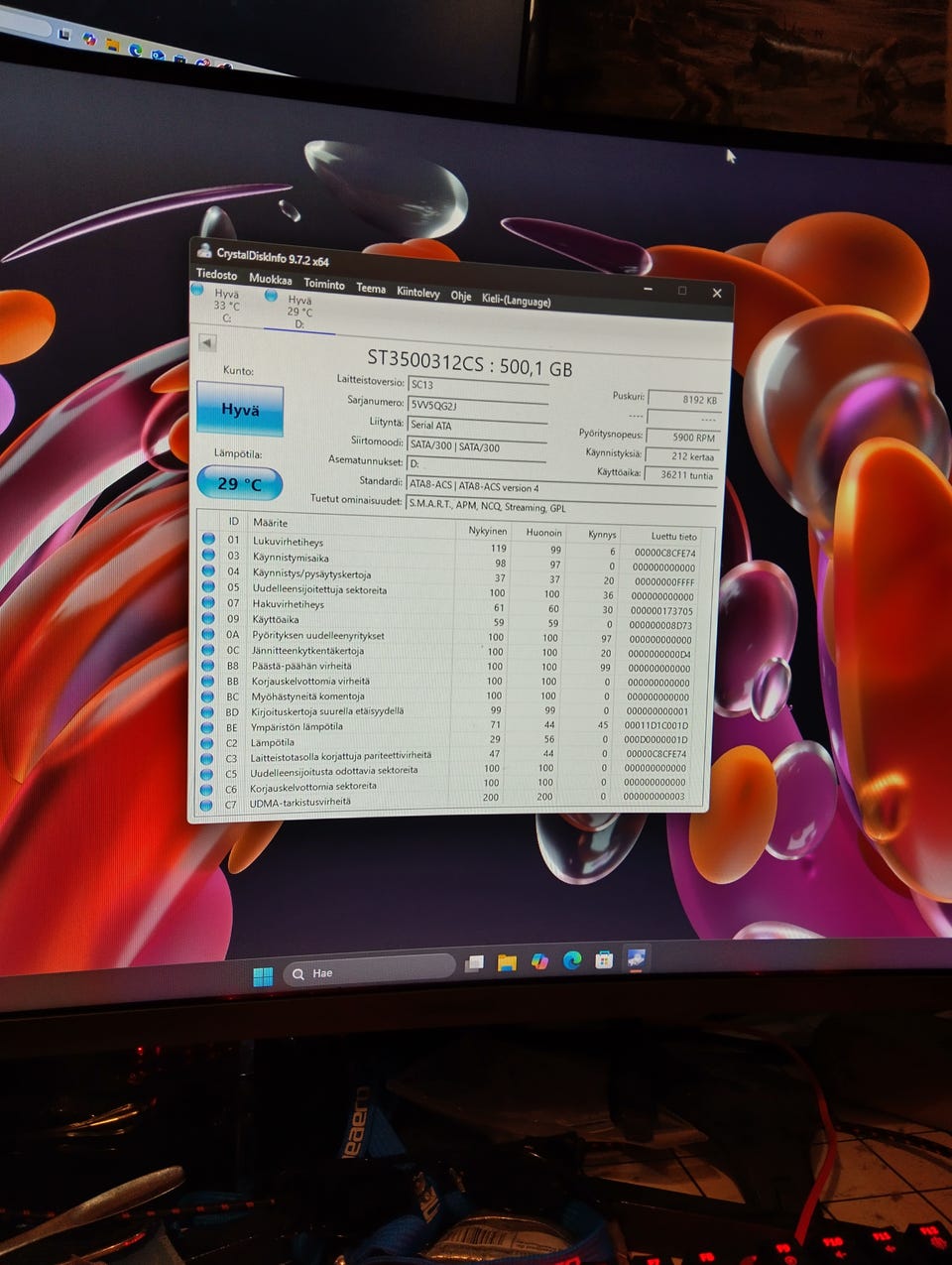Viewport: 952px width, 1265px height.
Task: Click the Liityntä field showing Serial ATA
Action: (x=477, y=427)
